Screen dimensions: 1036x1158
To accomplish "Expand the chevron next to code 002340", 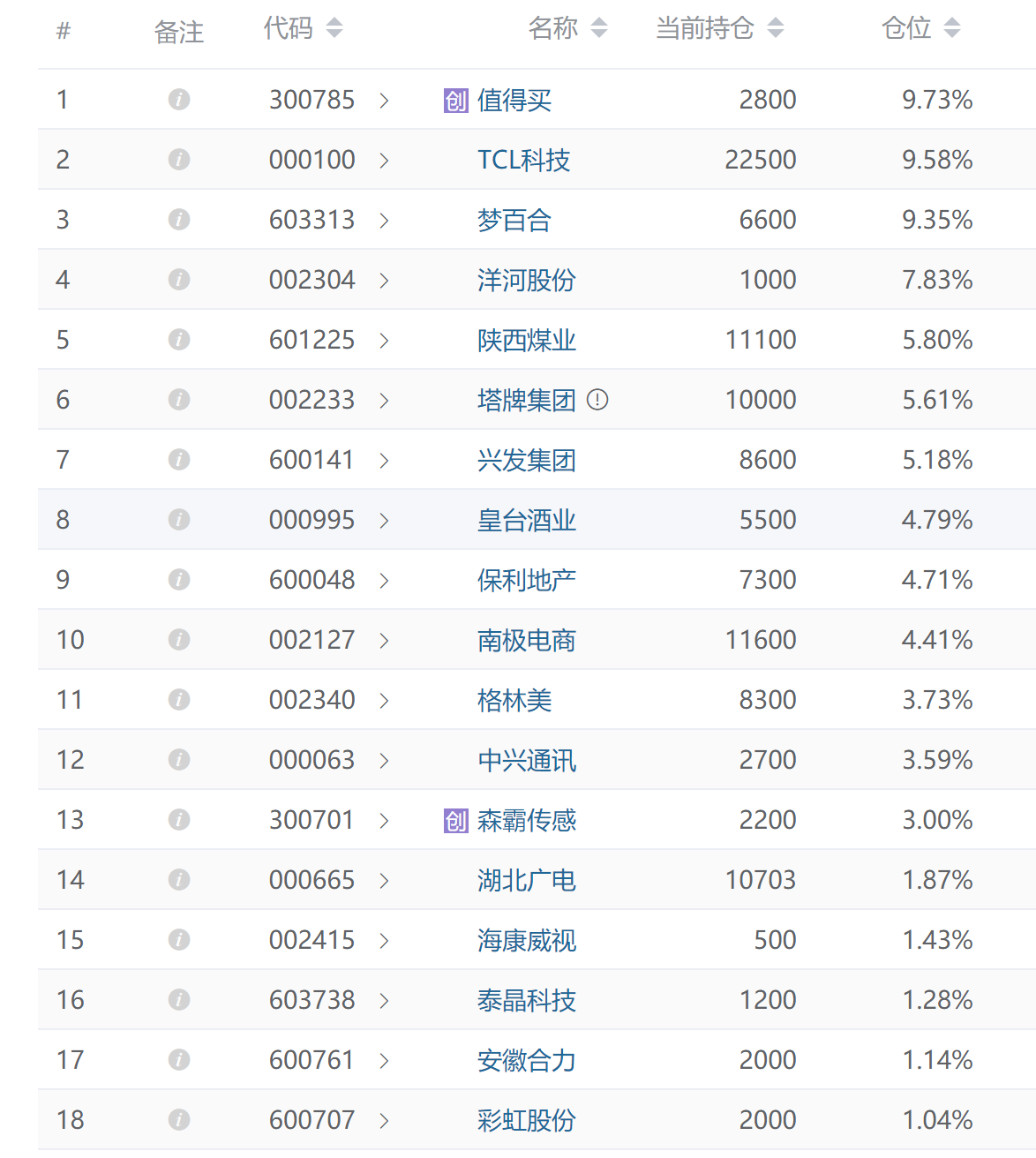I will pos(384,700).
